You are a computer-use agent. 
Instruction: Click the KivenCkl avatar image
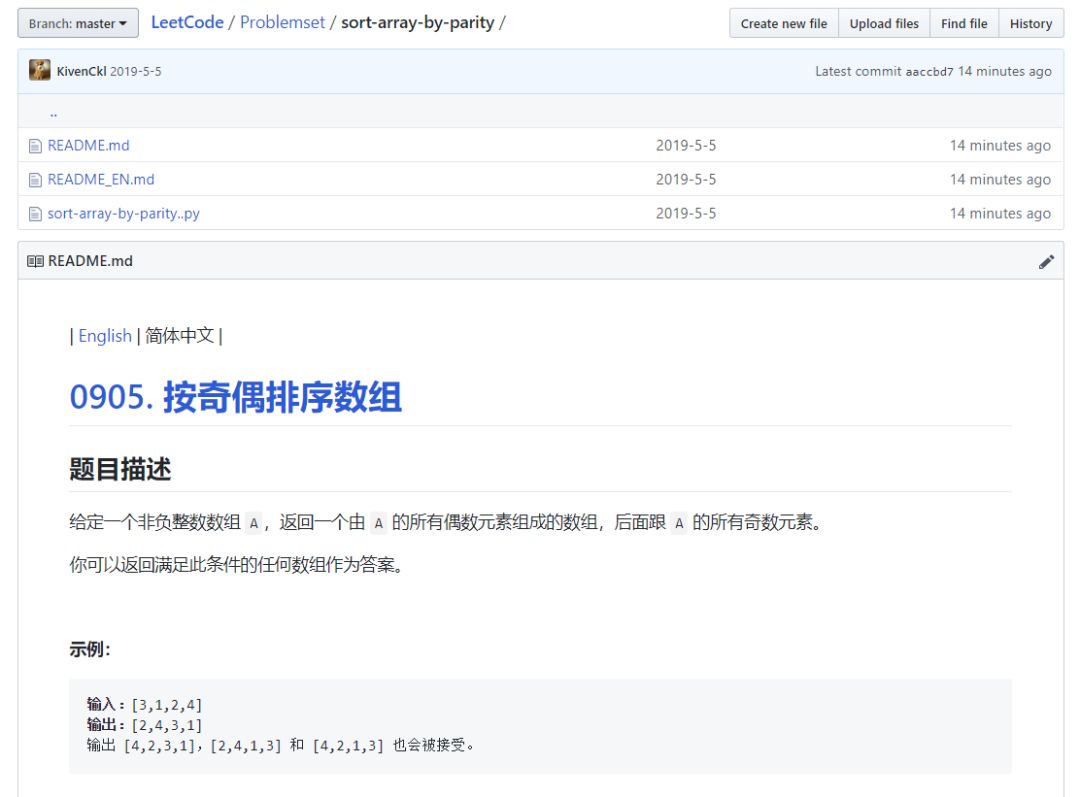click(x=40, y=70)
